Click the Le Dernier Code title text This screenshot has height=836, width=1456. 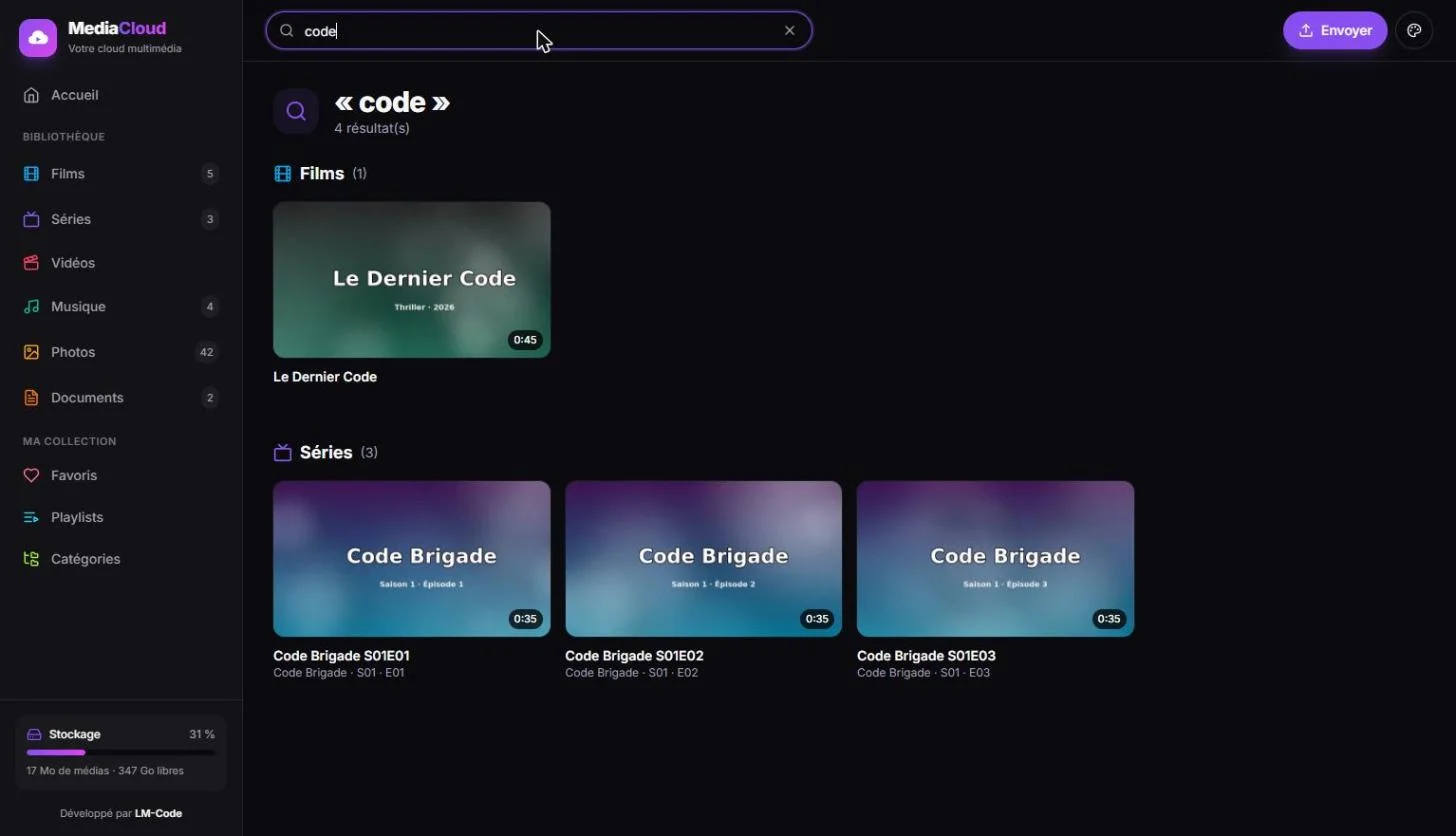(x=325, y=377)
